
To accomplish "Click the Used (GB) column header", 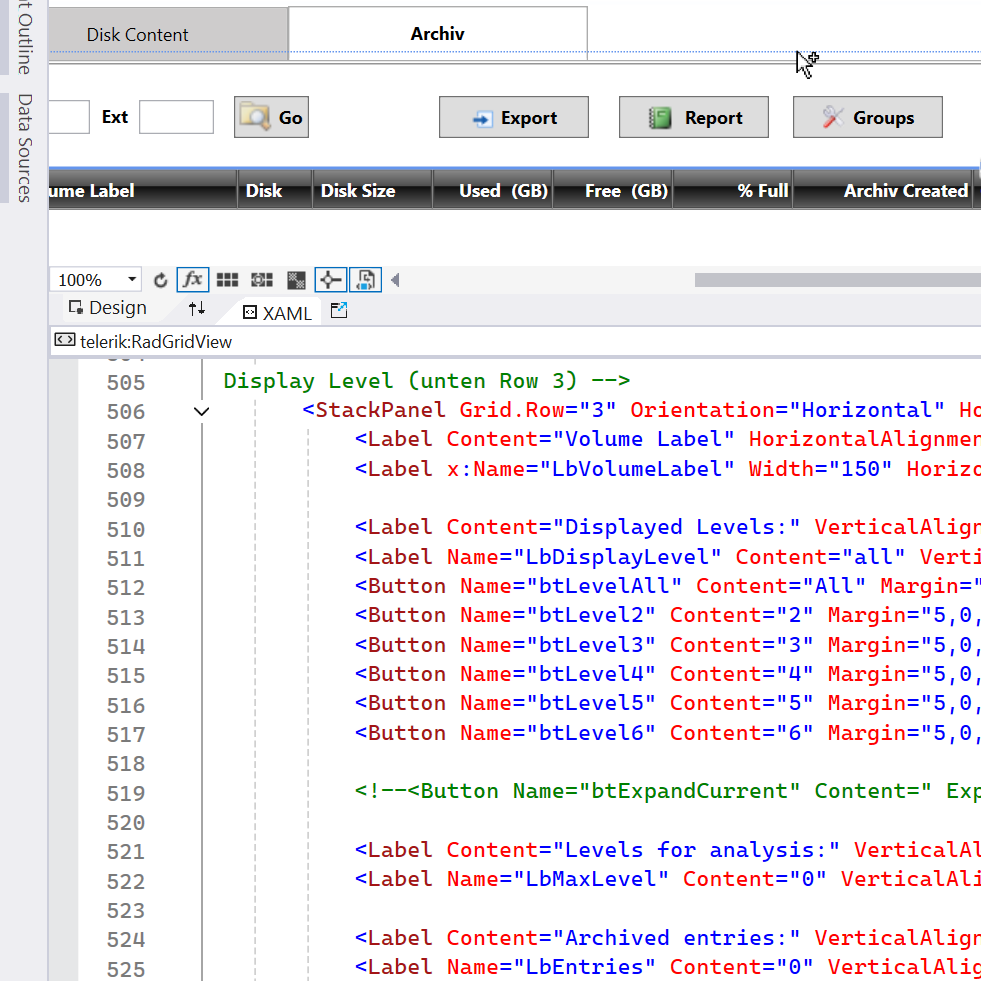I will (492, 190).
